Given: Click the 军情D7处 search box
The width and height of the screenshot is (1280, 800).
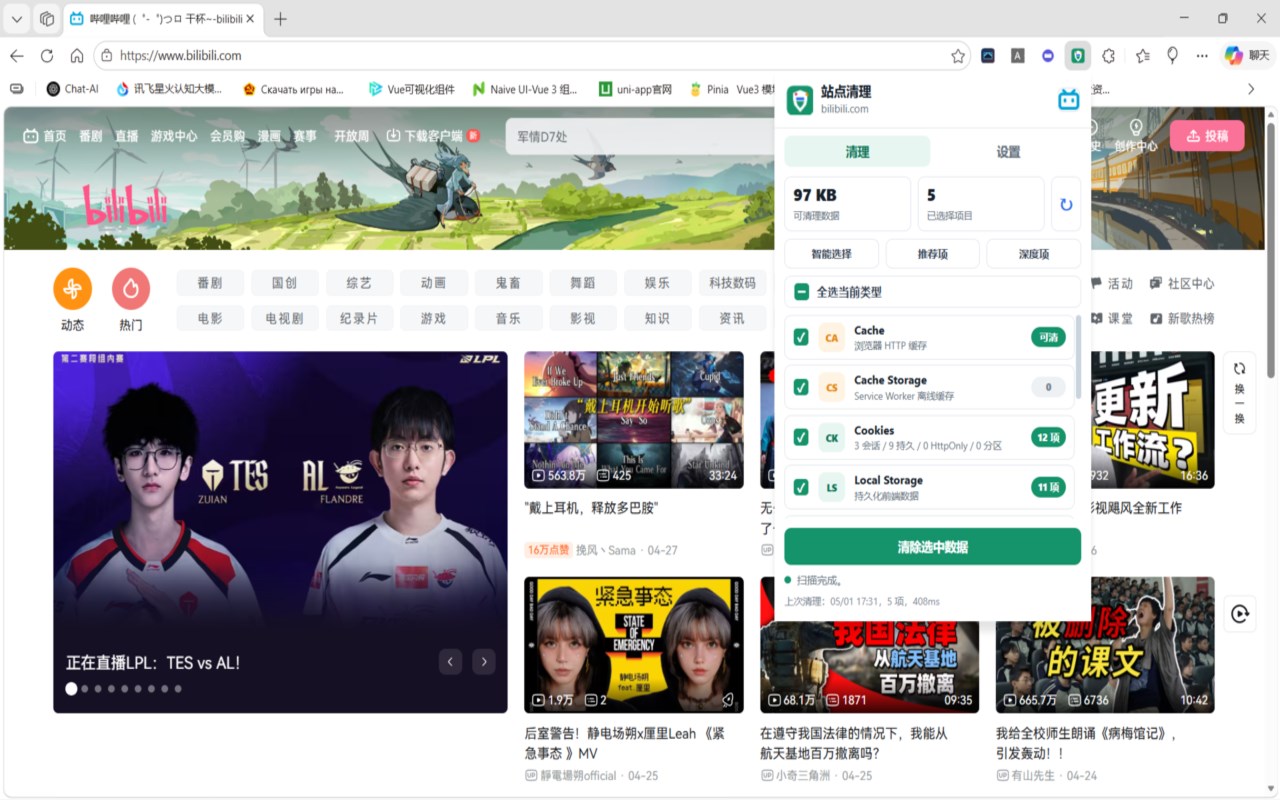Looking at the screenshot, I should click(640, 137).
